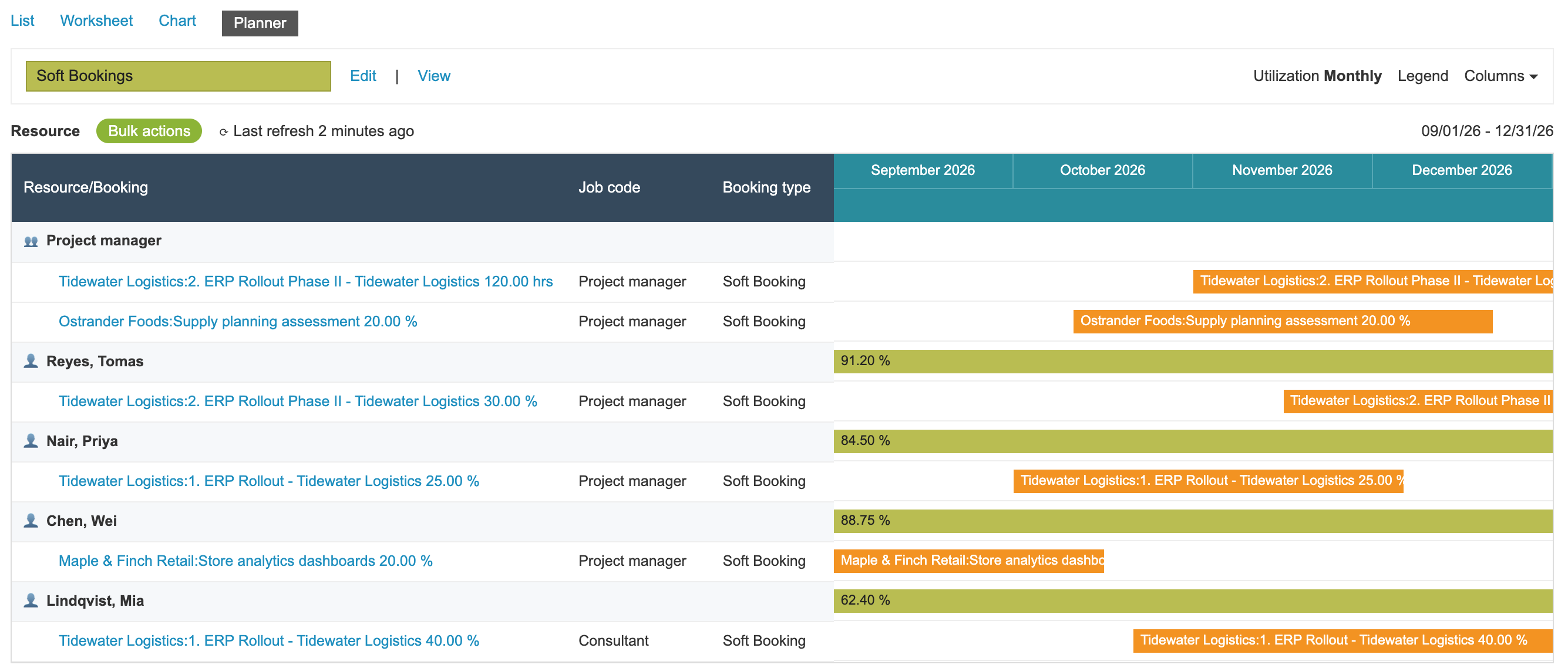Click the Edit link
This screenshot has width=1568, height=668.
[x=363, y=76]
